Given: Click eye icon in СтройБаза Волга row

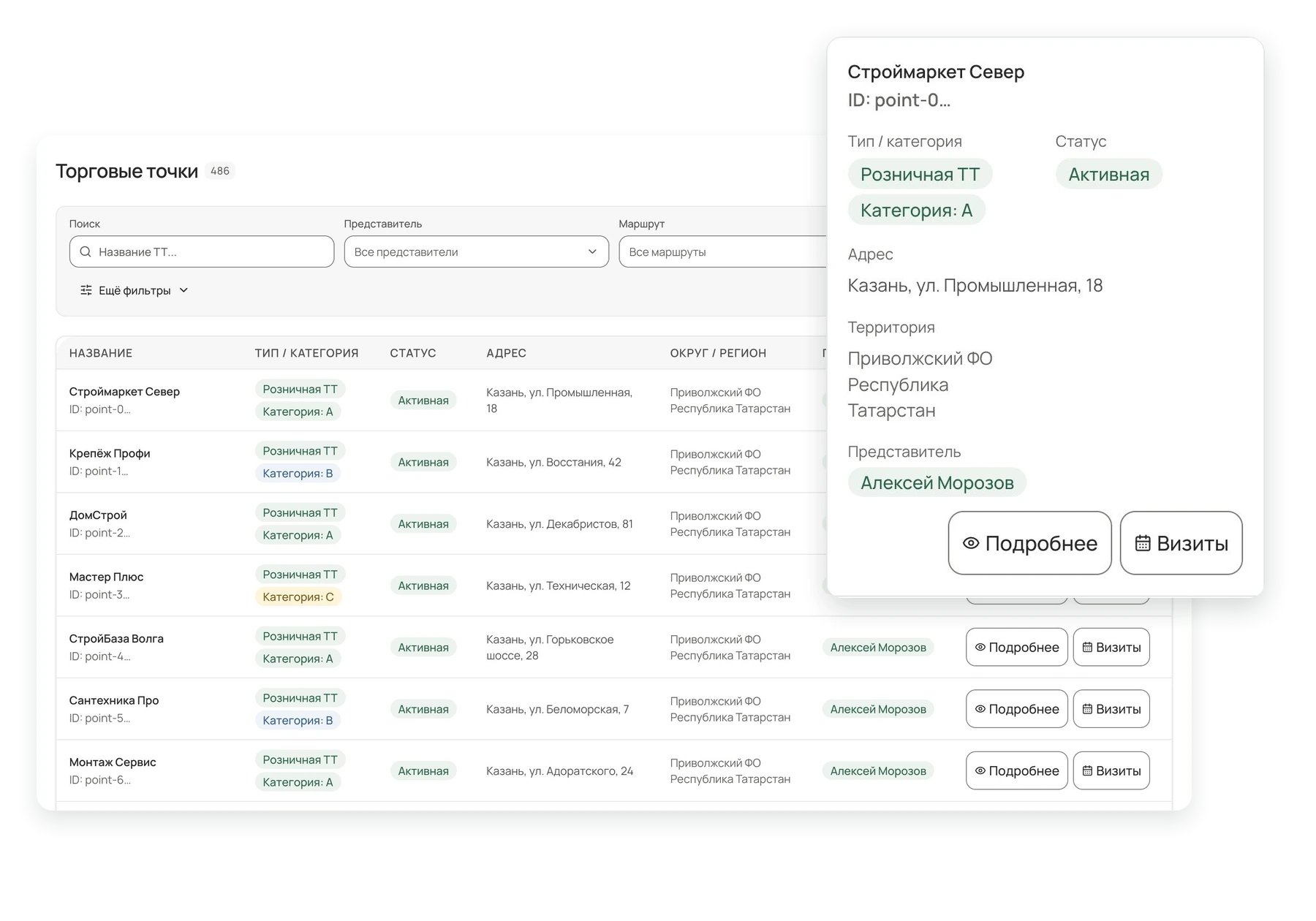Looking at the screenshot, I should [x=980, y=647].
